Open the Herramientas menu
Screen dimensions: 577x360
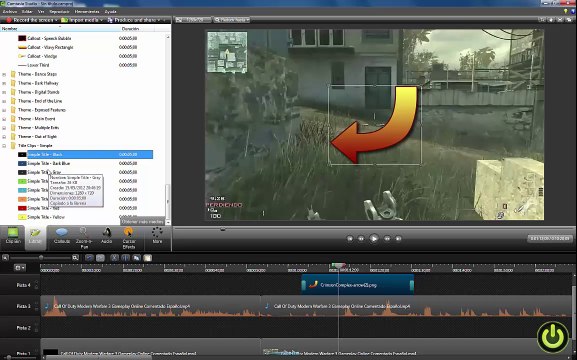pos(87,11)
